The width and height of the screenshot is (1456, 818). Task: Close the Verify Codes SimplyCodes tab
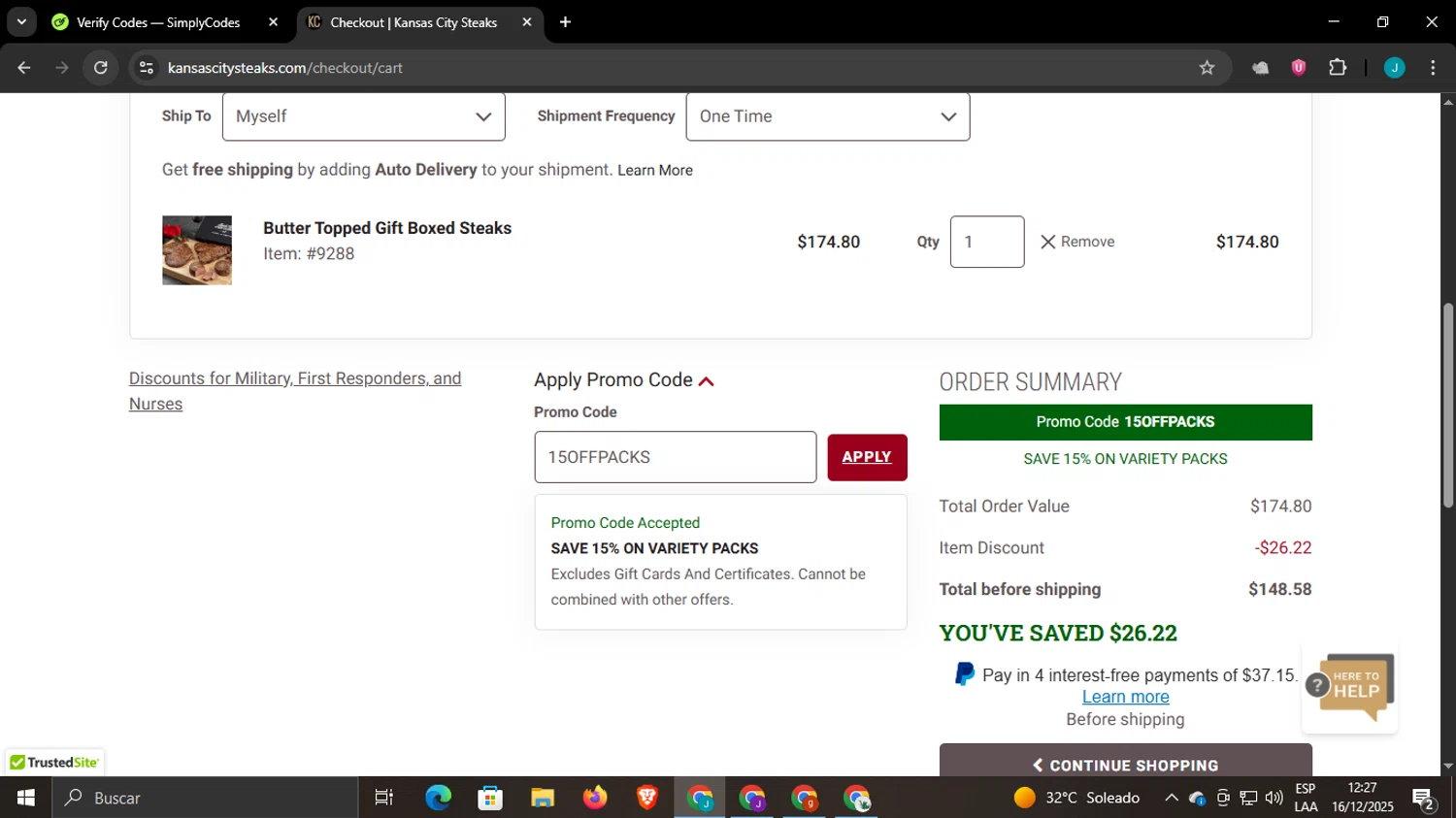coord(273,21)
